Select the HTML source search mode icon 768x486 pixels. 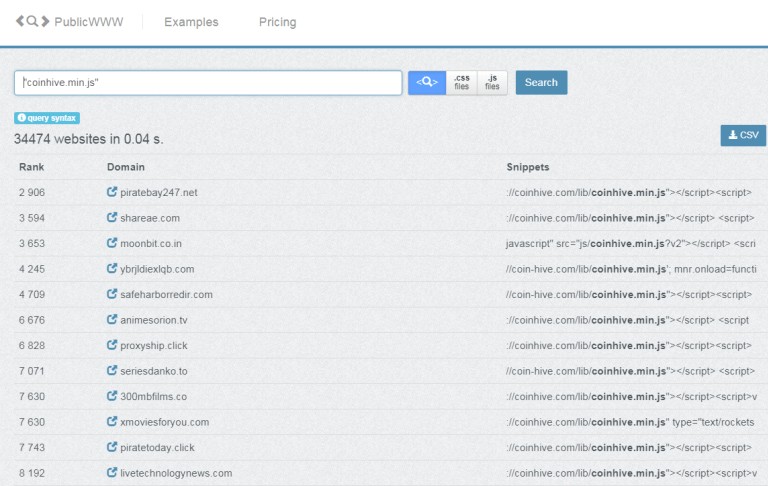(x=427, y=82)
